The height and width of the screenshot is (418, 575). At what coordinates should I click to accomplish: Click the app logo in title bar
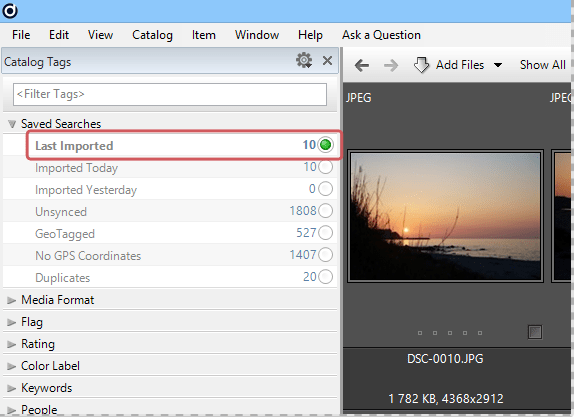tap(10, 11)
